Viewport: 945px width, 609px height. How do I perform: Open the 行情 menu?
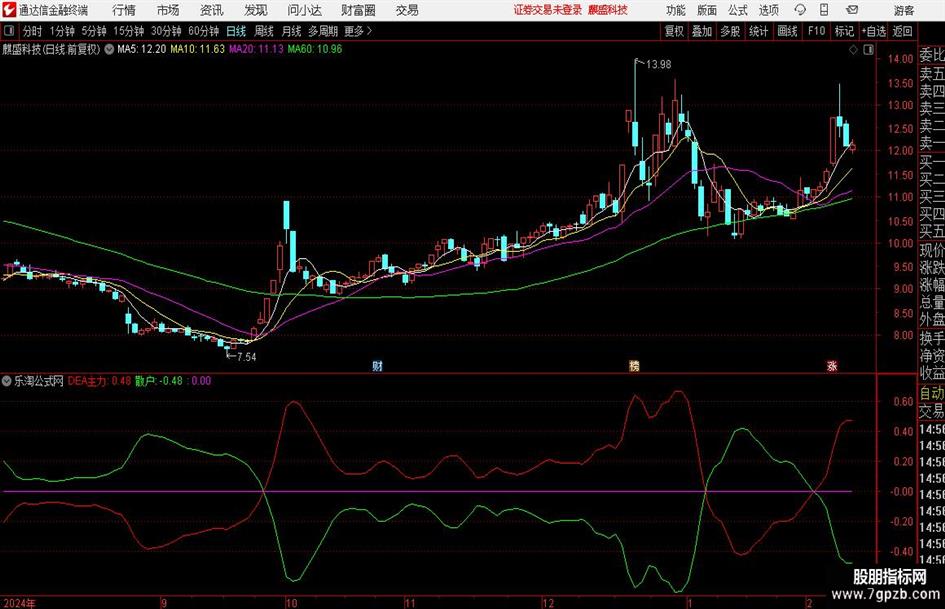(124, 10)
